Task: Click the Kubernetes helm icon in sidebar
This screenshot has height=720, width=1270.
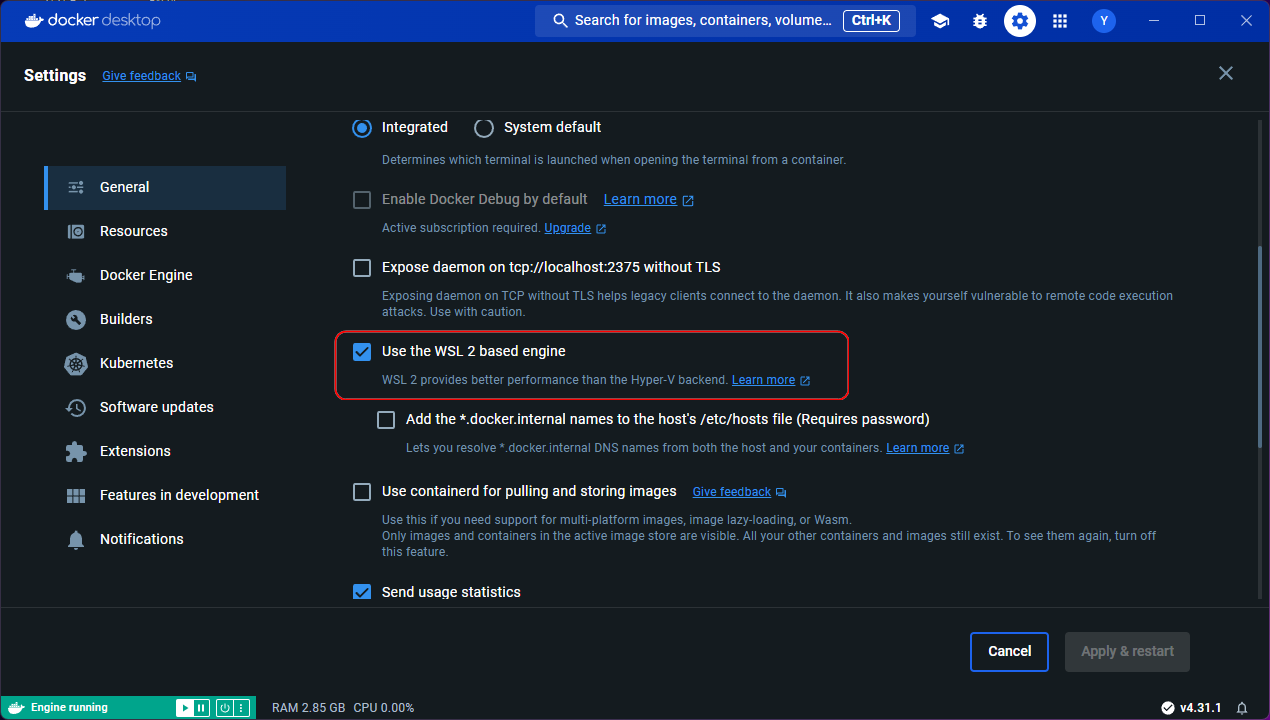Action: click(x=76, y=363)
